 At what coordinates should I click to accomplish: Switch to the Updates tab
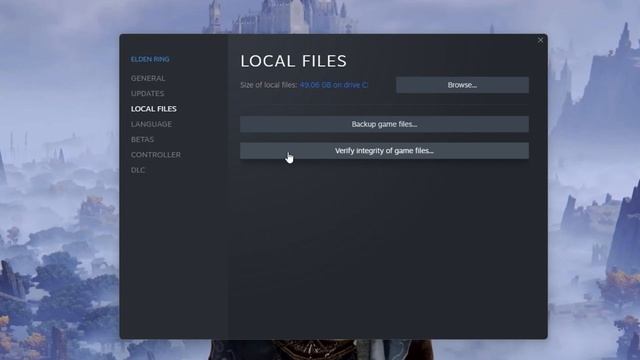tap(147, 93)
